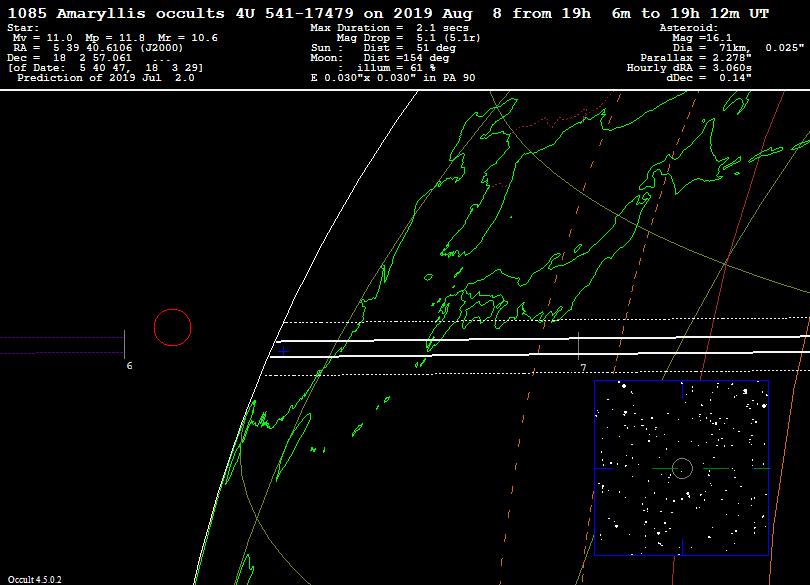Select the "Asteroid:" heading
Image resolution: width=810 pixels, height=585 pixels.
coord(689,28)
